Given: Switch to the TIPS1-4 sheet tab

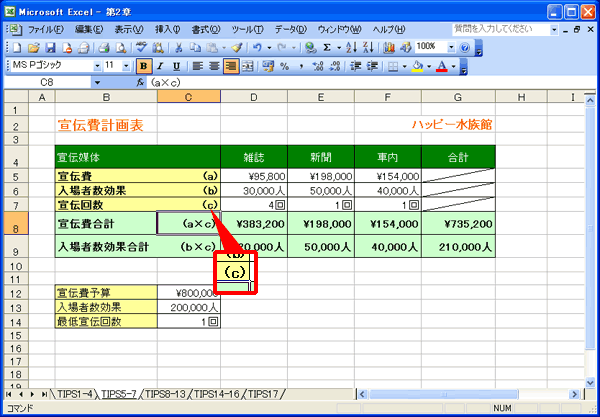Looking at the screenshot, I should tap(74, 394).
